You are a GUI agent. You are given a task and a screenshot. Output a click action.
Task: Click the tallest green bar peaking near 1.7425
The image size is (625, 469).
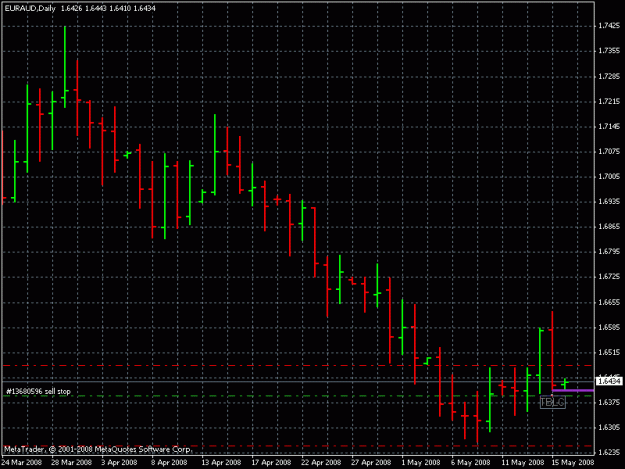65,67
